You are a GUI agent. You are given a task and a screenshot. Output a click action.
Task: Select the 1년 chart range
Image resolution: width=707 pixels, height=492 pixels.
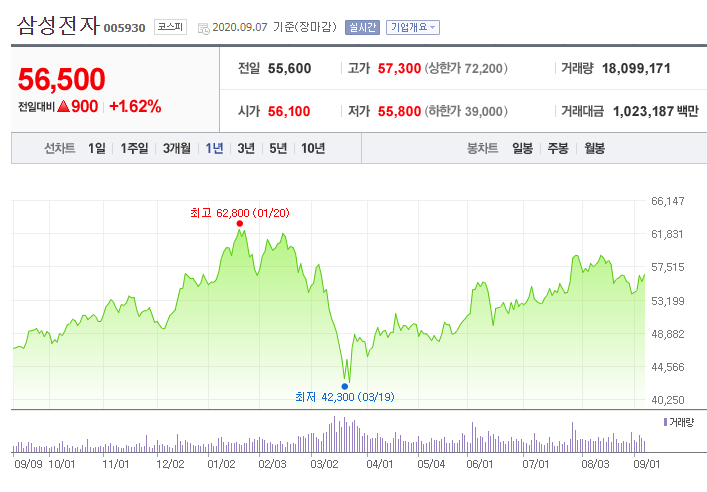214,148
